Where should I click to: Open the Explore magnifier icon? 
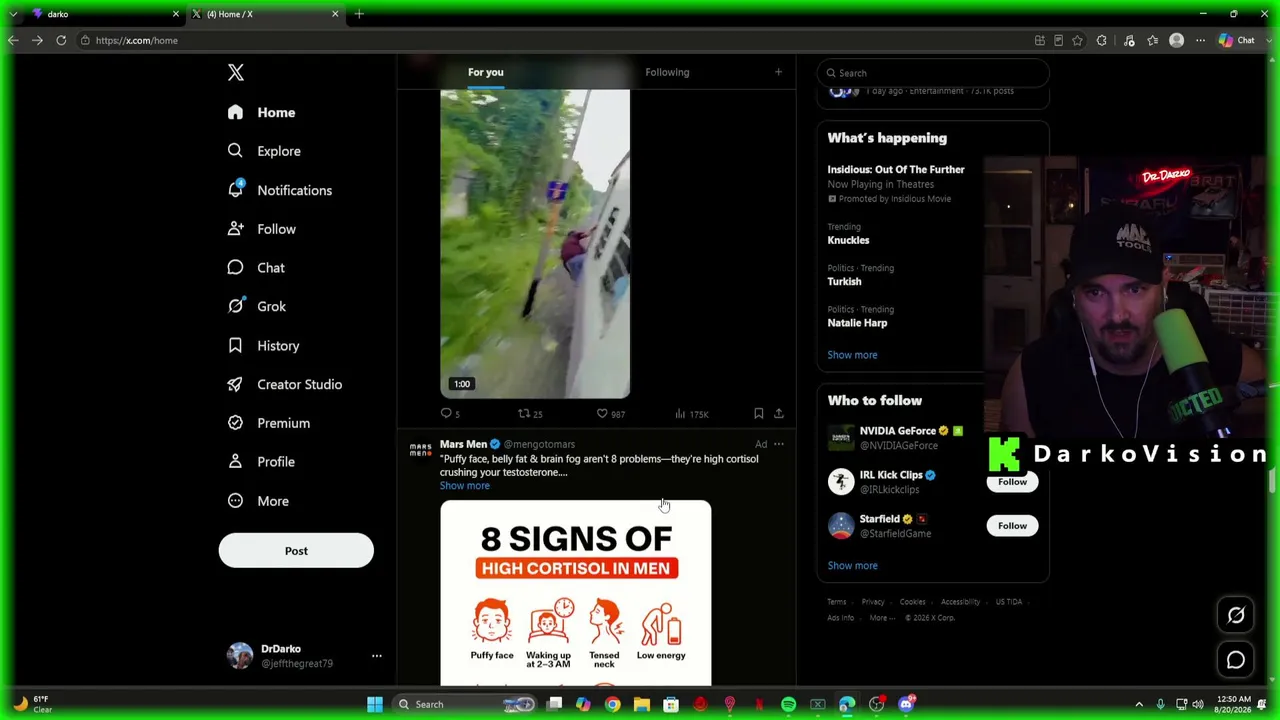[x=235, y=151]
